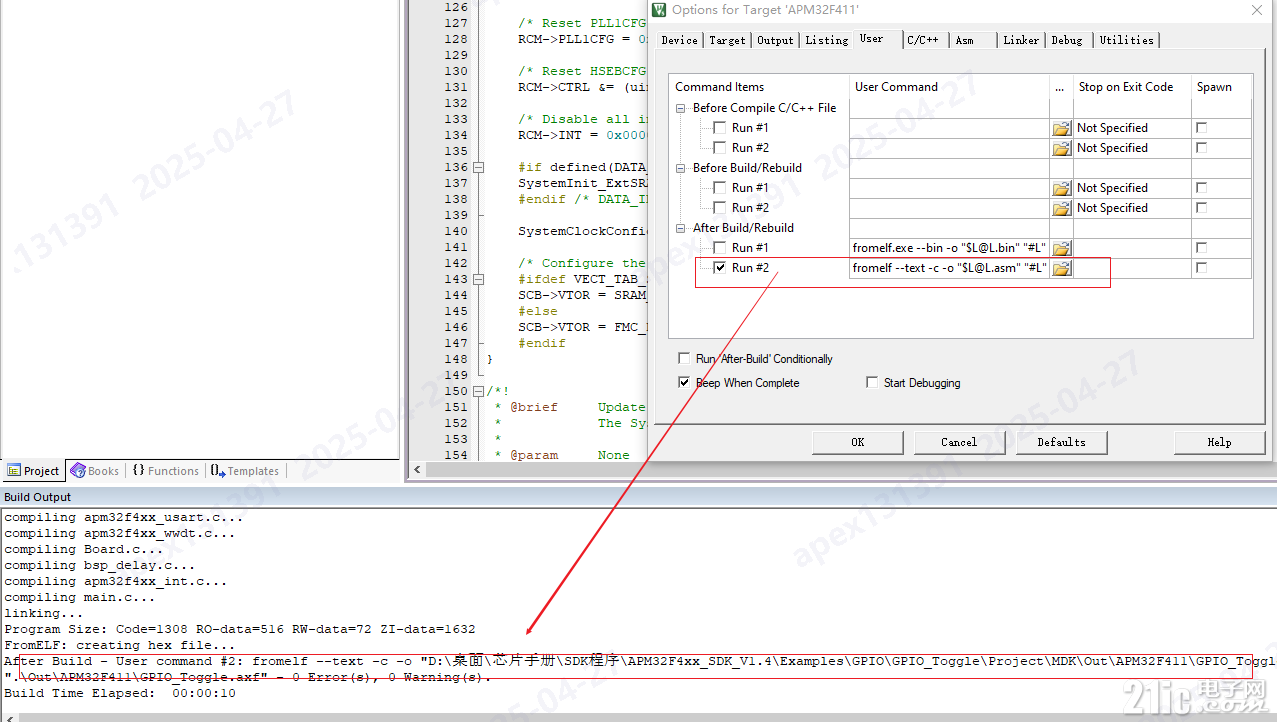This screenshot has width=1277, height=722.
Task: Browse folder icon for Before Build Run #2
Action: point(1061,208)
